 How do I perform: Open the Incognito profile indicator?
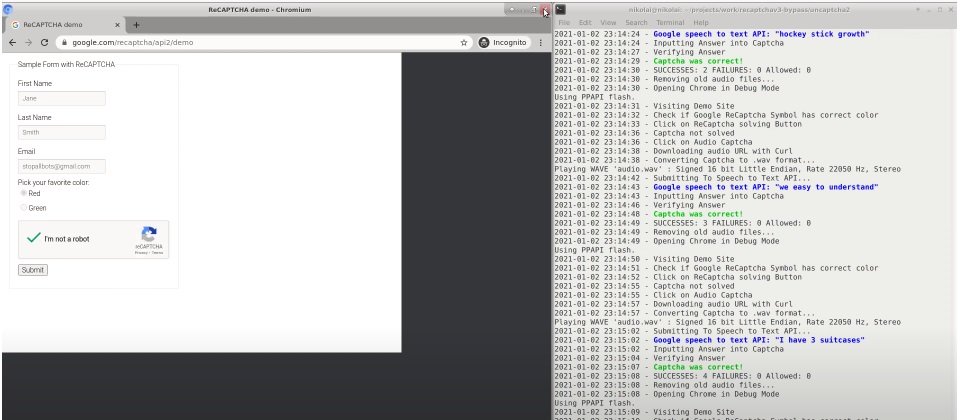pyautogui.click(x=503, y=43)
